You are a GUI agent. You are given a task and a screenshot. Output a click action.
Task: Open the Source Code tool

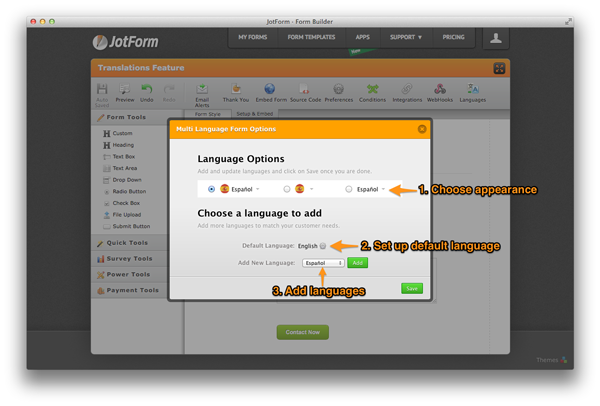tap(305, 93)
